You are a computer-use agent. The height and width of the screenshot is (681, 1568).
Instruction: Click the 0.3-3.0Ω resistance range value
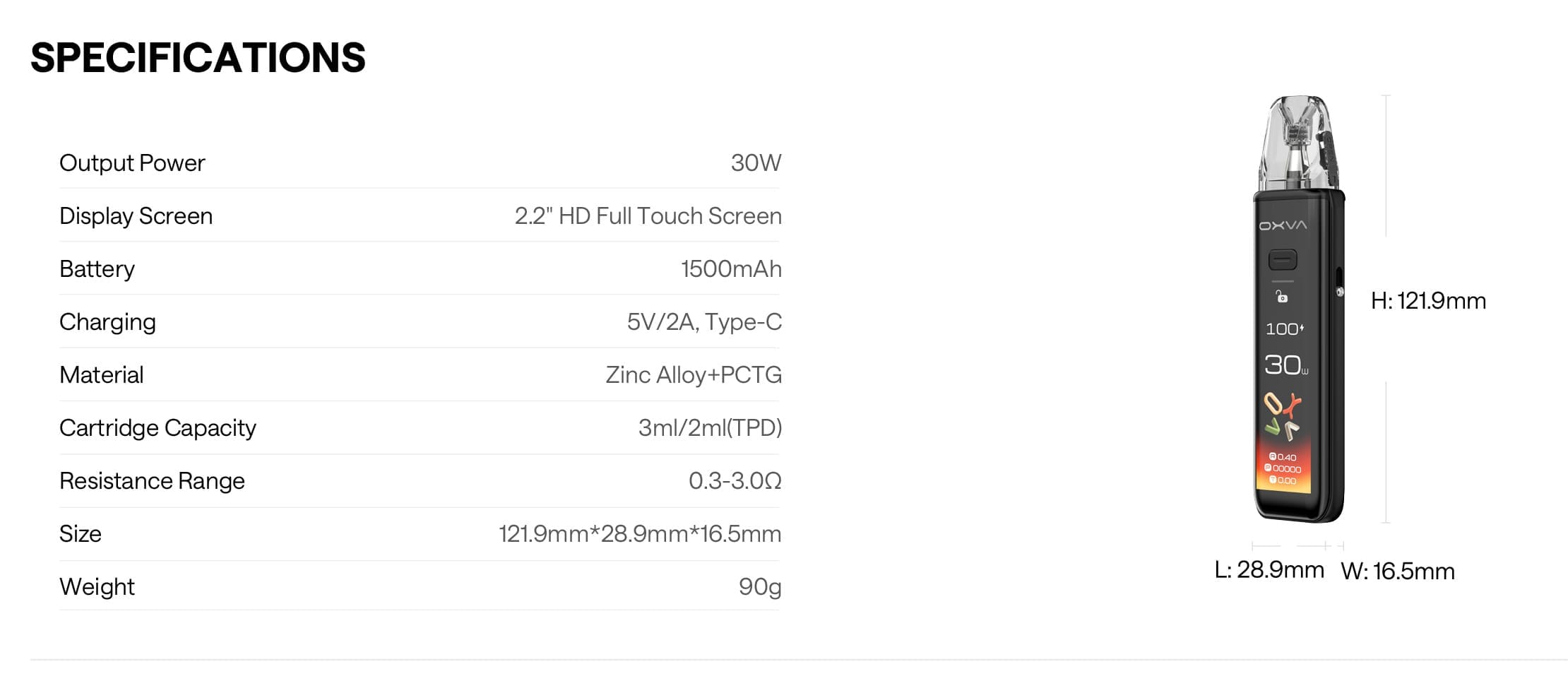point(735,481)
